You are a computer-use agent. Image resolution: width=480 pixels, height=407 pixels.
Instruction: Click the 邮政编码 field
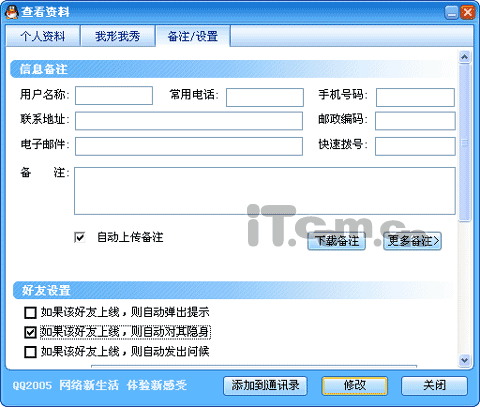click(x=415, y=121)
